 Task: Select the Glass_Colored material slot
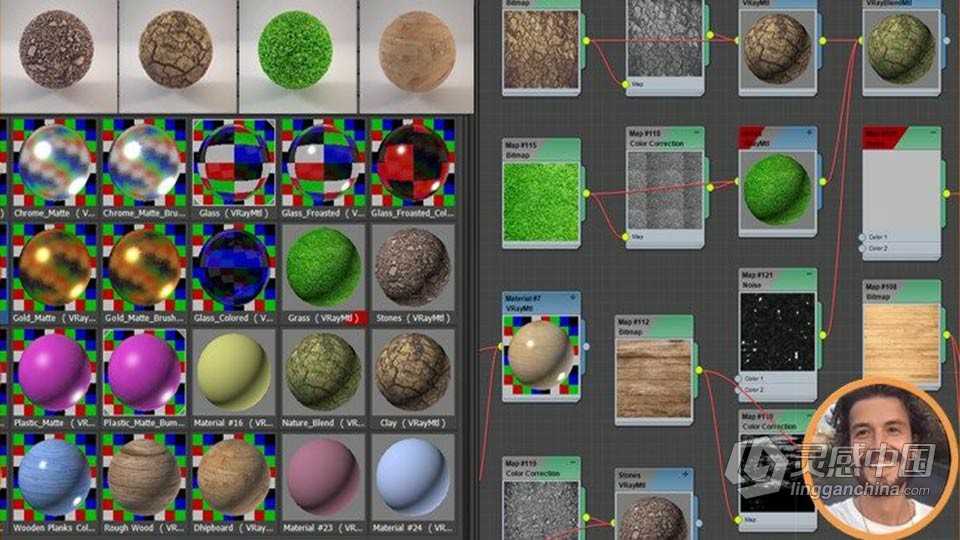tap(233, 274)
